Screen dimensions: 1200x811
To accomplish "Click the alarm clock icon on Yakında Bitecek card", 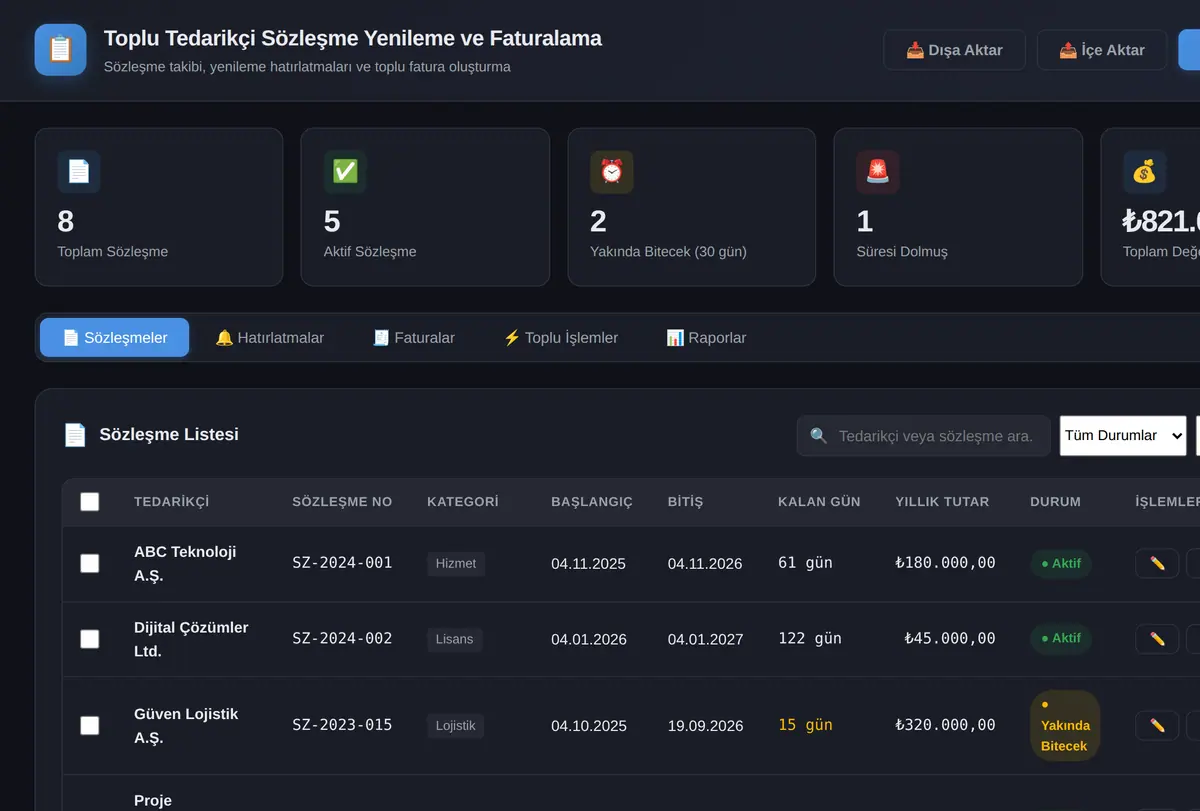I will point(612,172).
